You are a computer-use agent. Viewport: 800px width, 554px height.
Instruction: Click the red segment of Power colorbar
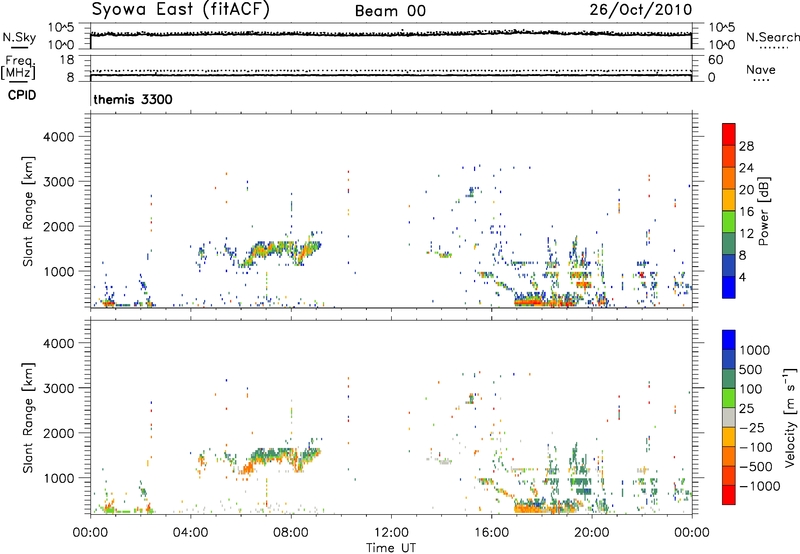(x=729, y=134)
